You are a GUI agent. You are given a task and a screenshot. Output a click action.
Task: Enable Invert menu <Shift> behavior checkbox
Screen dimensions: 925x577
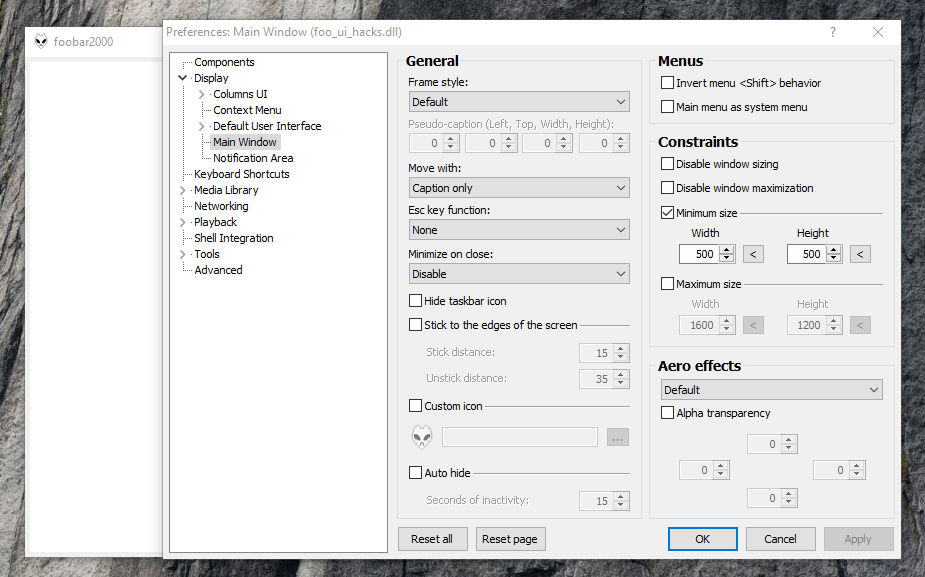(667, 83)
